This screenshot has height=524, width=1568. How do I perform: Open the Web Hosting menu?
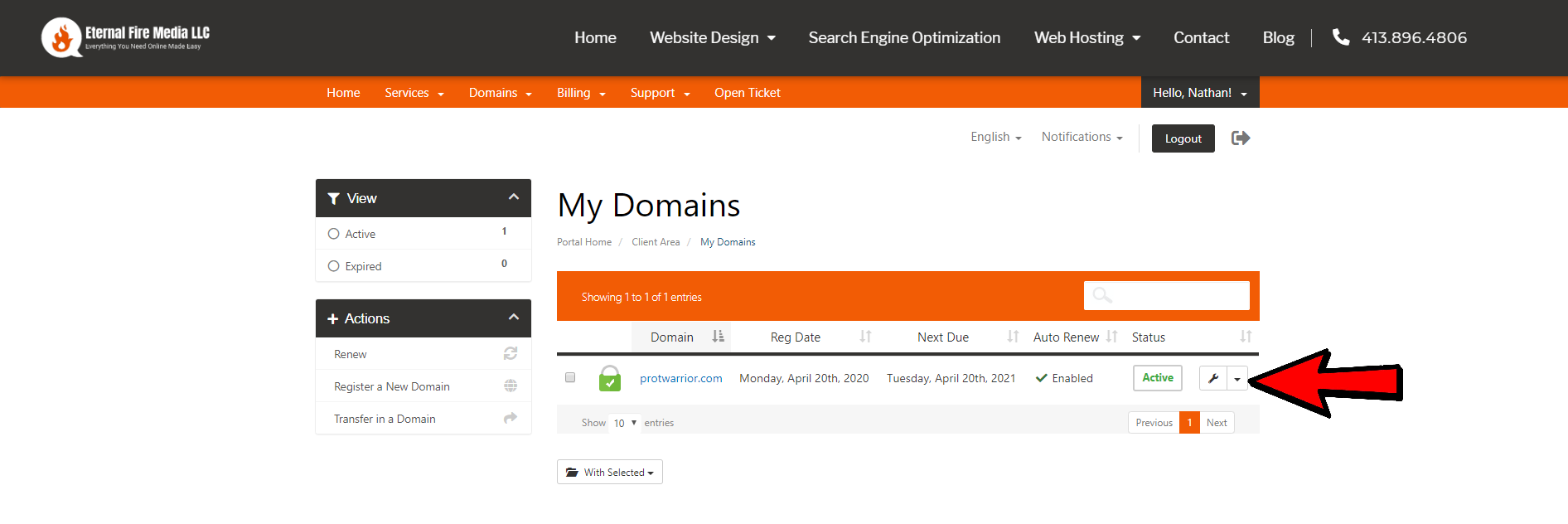(x=1086, y=38)
